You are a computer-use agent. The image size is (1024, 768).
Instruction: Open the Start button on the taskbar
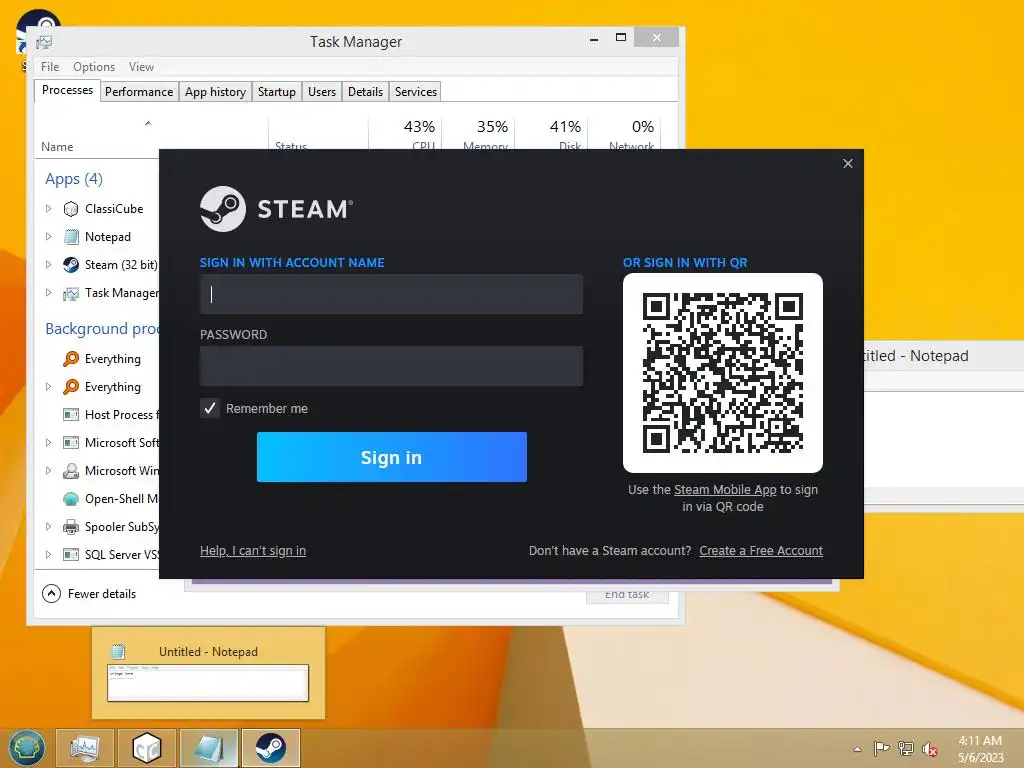tap(27, 748)
